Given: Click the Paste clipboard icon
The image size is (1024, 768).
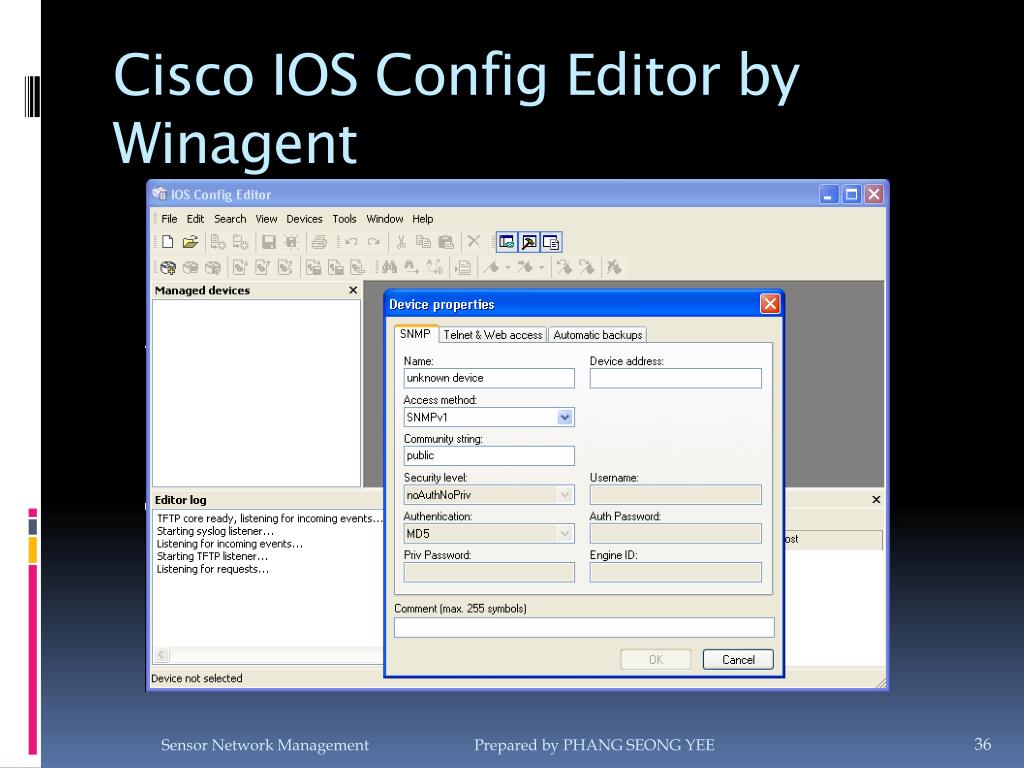Looking at the screenshot, I should (x=446, y=242).
